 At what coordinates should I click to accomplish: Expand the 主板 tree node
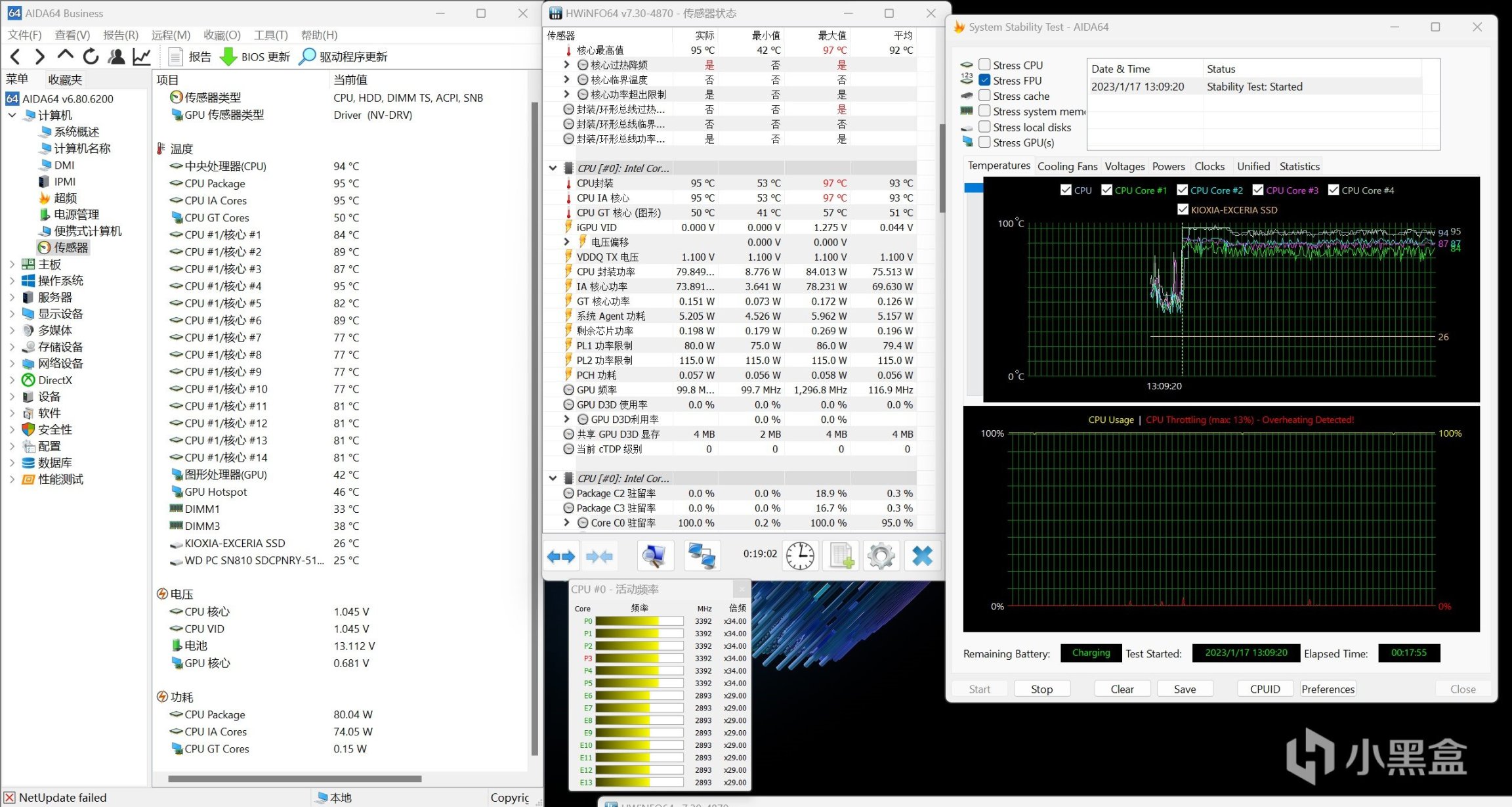pos(12,264)
